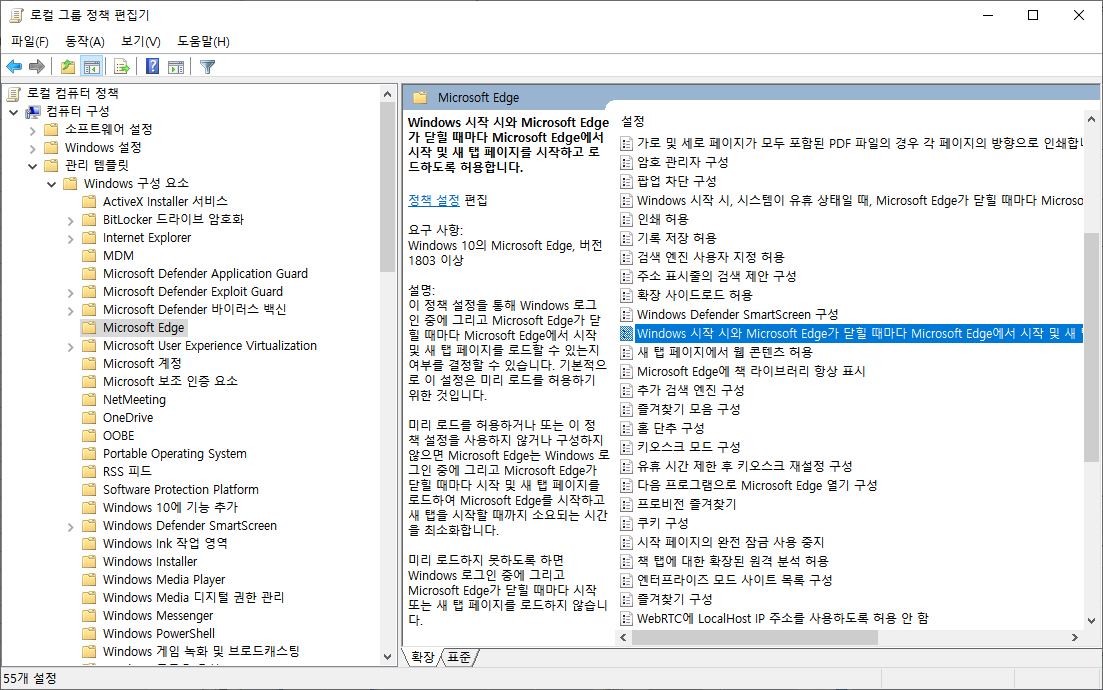The image size is (1103, 690).
Task: Click policy icon beside 홈 단추 구성
Action: [626, 428]
